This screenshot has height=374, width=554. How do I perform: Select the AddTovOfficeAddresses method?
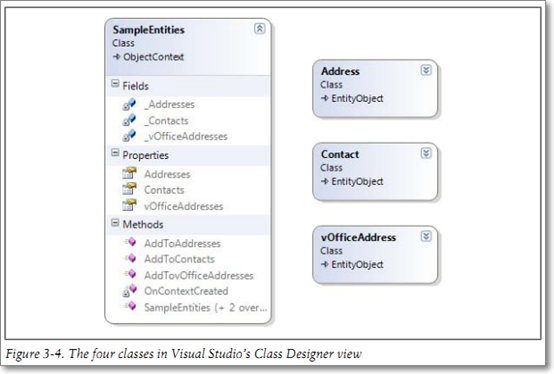199,275
